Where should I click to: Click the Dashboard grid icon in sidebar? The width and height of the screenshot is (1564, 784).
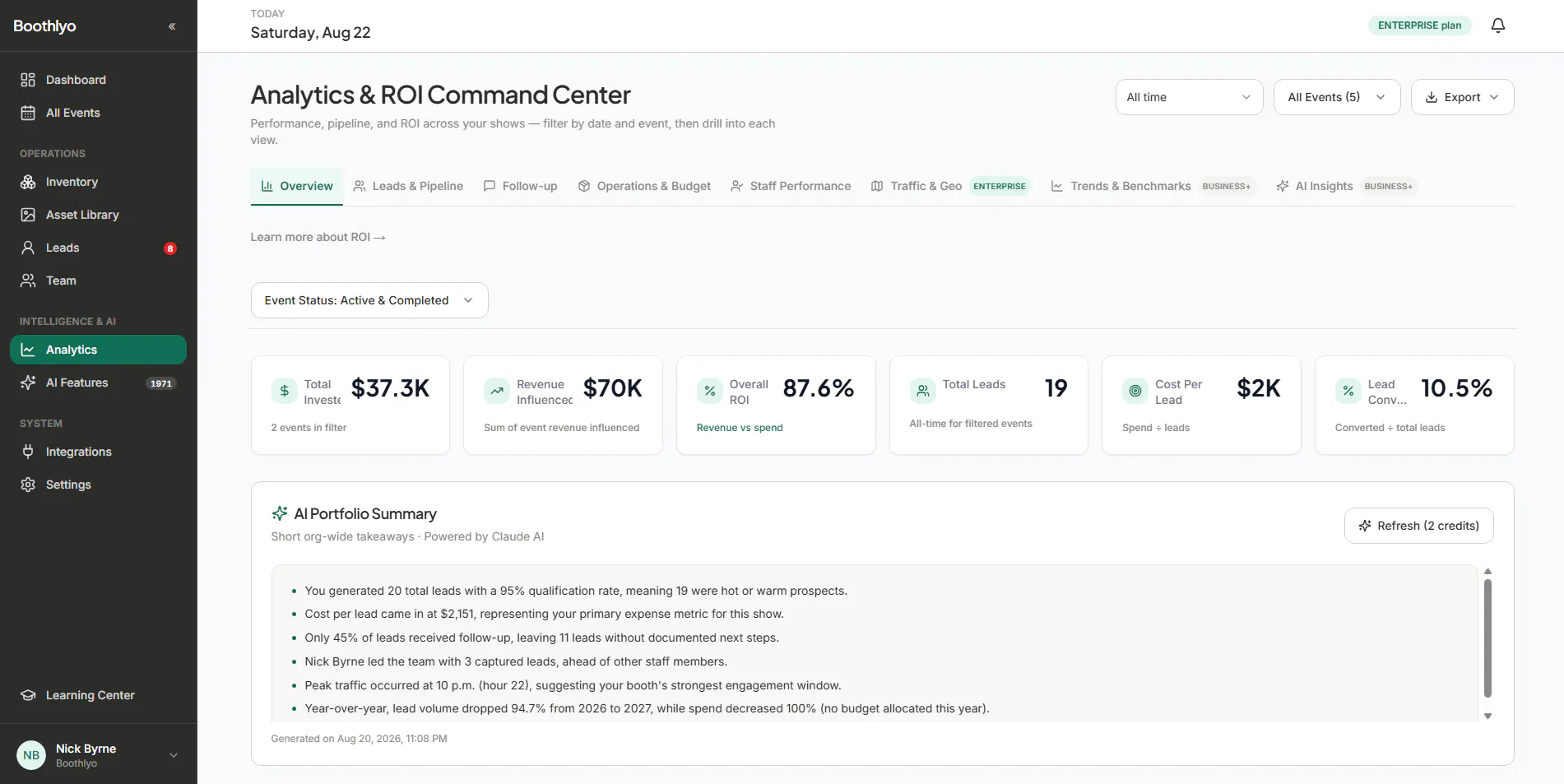click(x=28, y=80)
